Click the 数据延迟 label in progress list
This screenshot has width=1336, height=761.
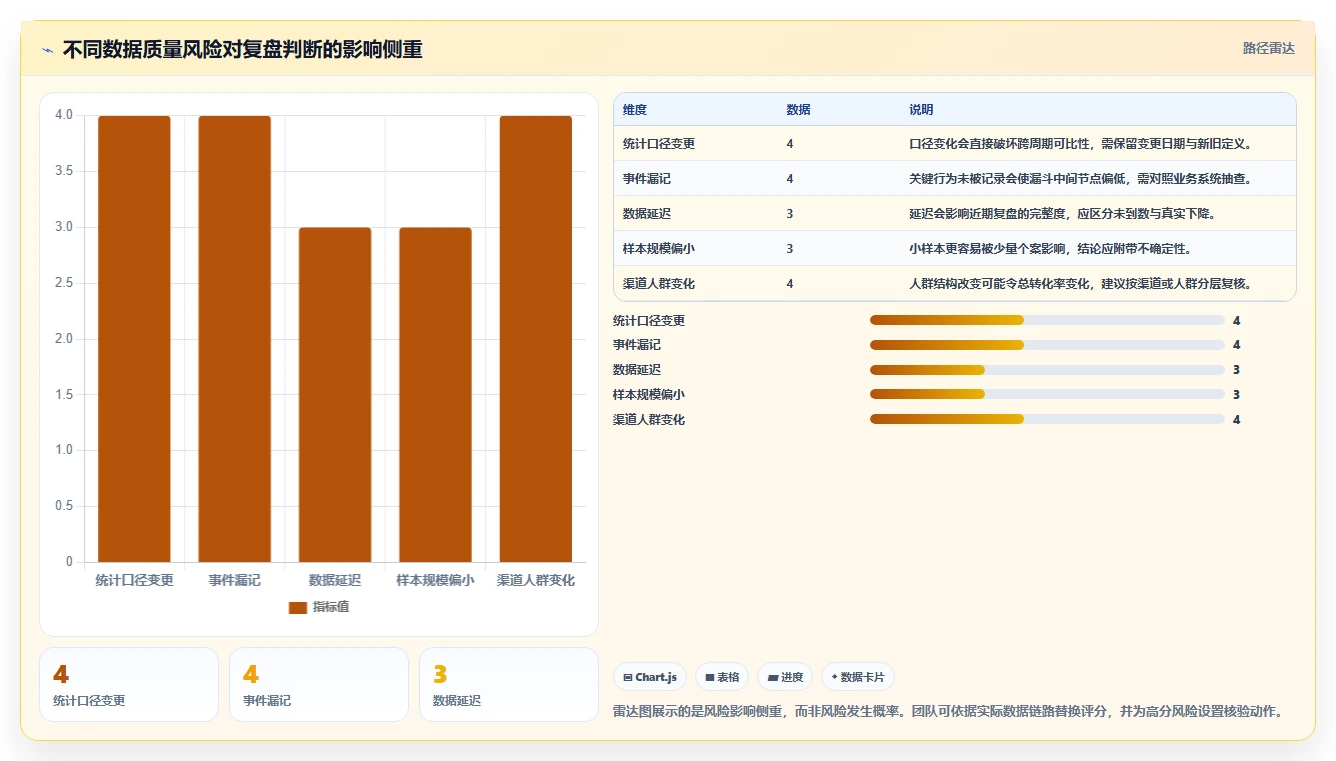[637, 370]
